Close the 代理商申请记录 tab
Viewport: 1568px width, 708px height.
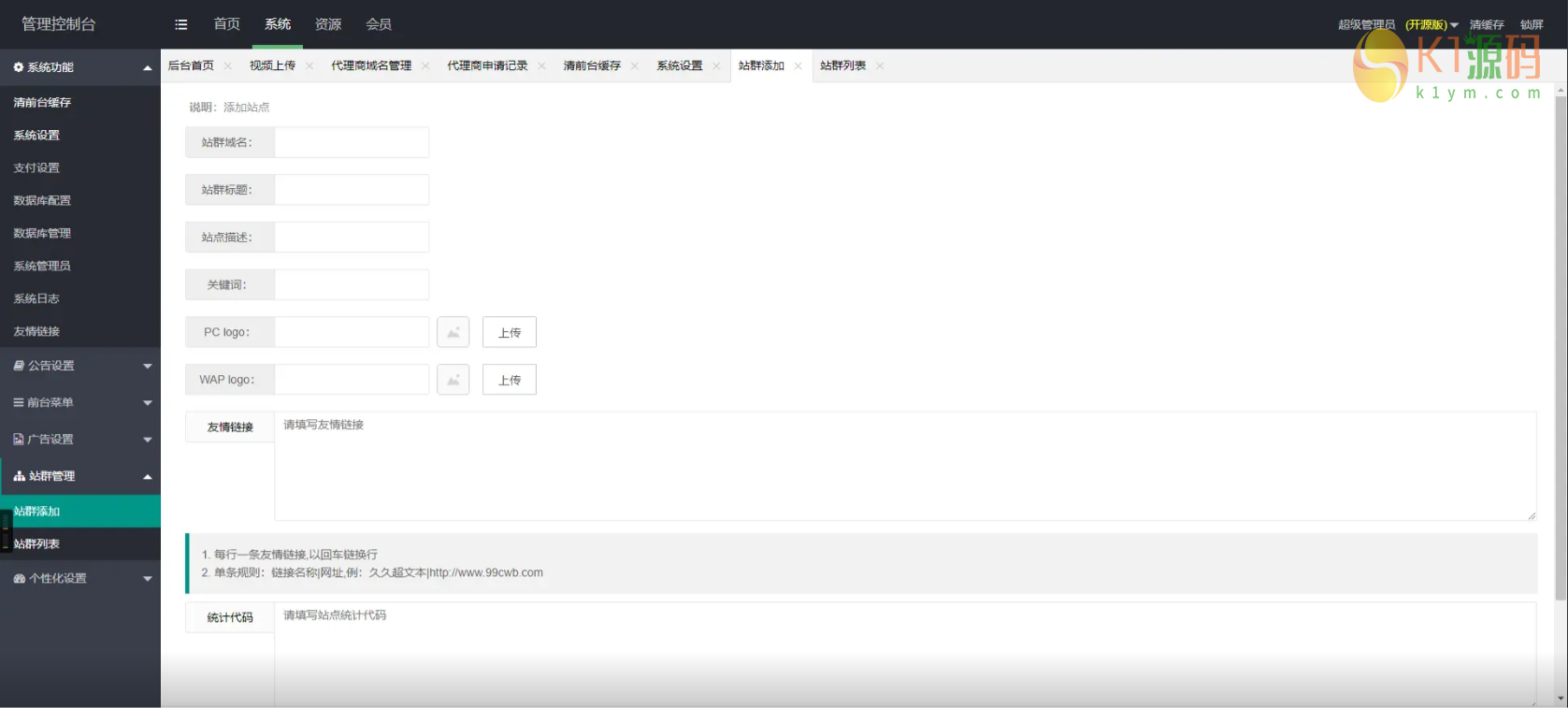(541, 65)
